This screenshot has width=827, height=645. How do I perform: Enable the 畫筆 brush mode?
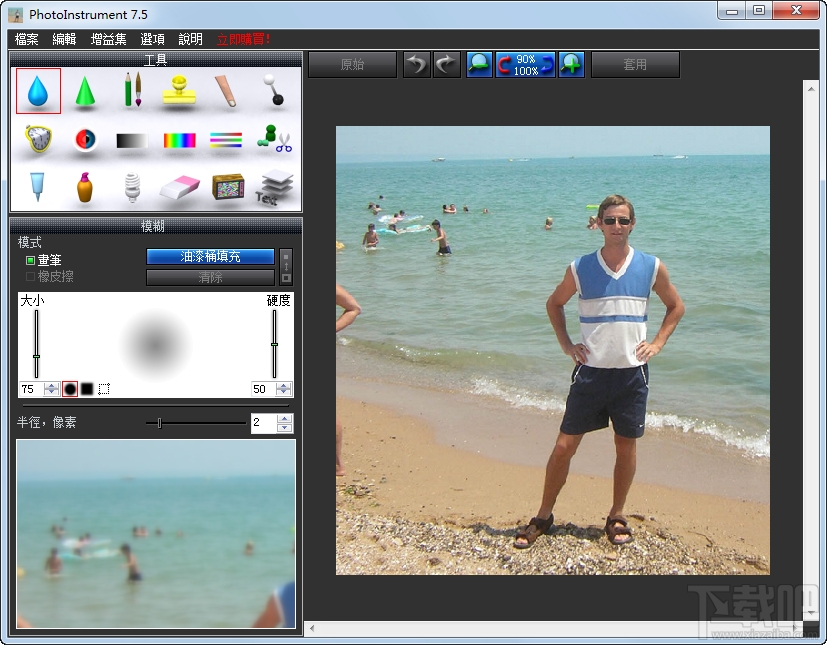pos(44,260)
